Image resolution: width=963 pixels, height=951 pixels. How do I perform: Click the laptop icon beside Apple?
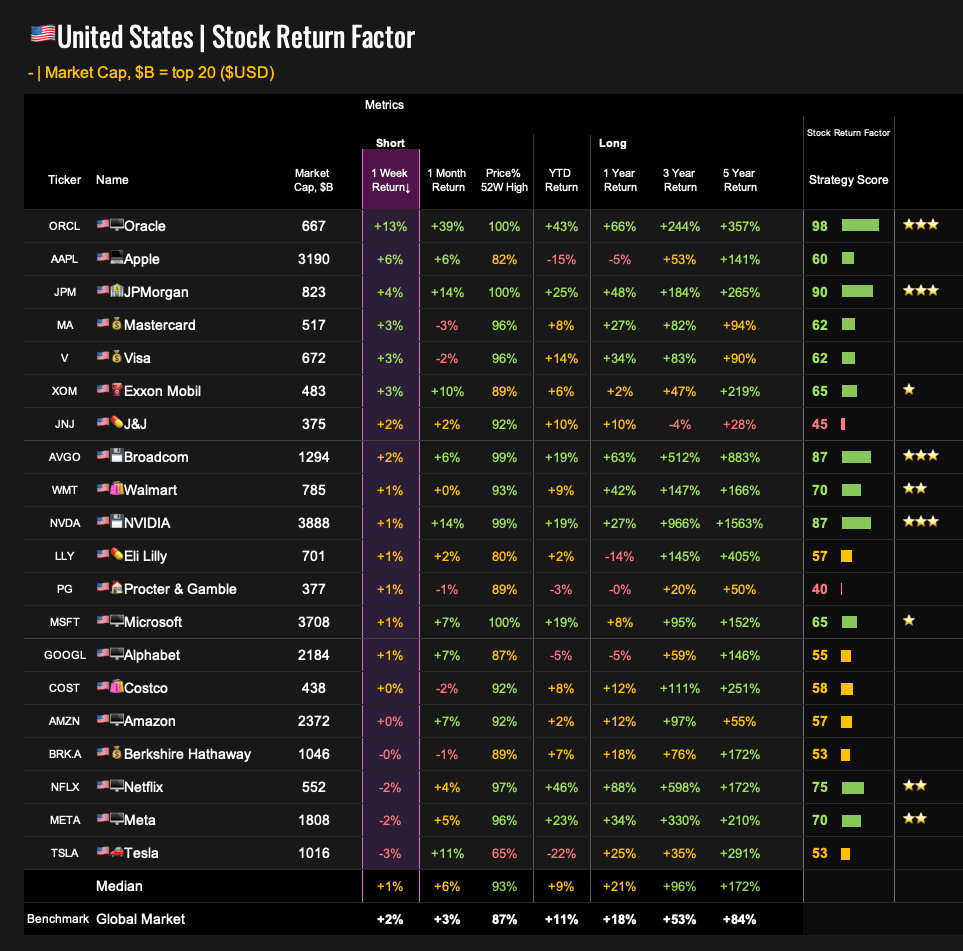[x=117, y=257]
